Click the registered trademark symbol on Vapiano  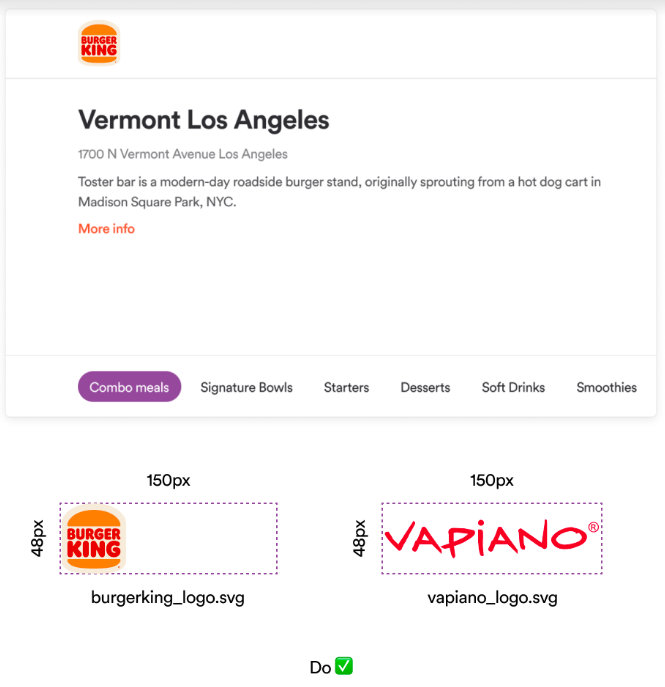point(593,527)
